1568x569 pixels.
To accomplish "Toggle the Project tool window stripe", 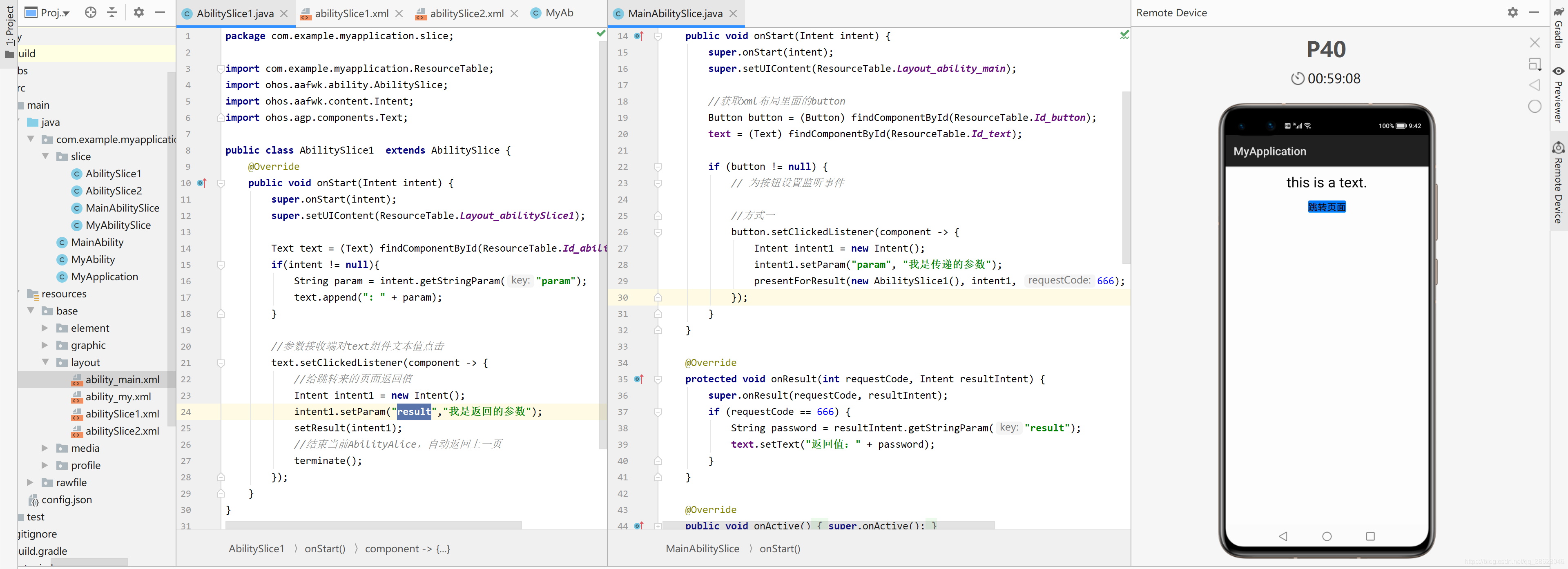I will tap(9, 26).
